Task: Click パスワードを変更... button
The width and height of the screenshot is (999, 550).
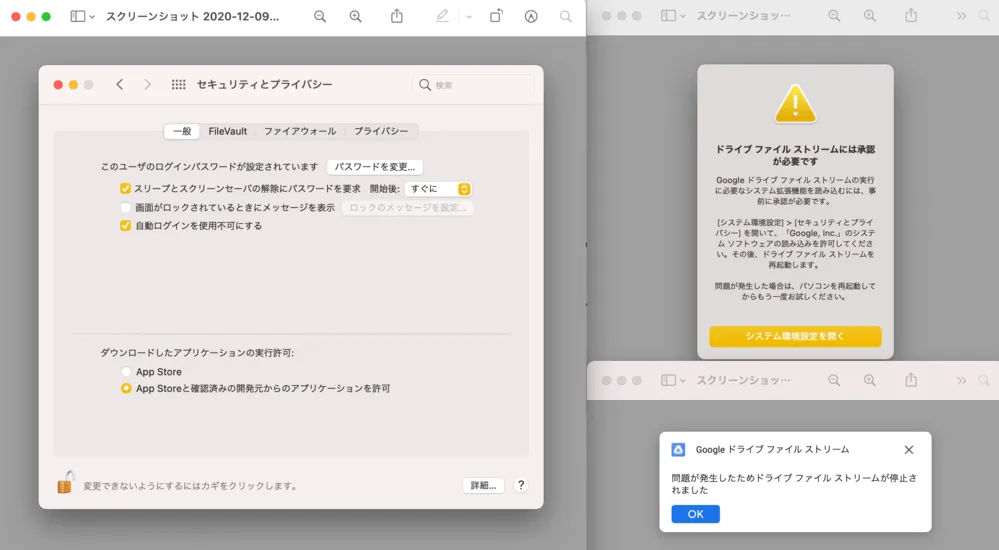Action: point(375,167)
